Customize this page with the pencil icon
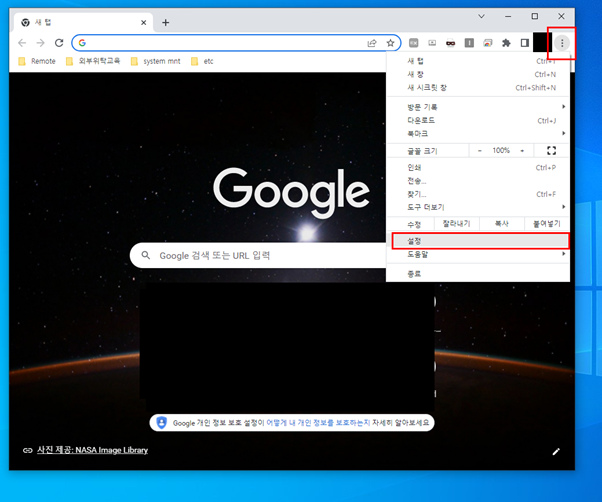The image size is (602, 502). tap(556, 452)
